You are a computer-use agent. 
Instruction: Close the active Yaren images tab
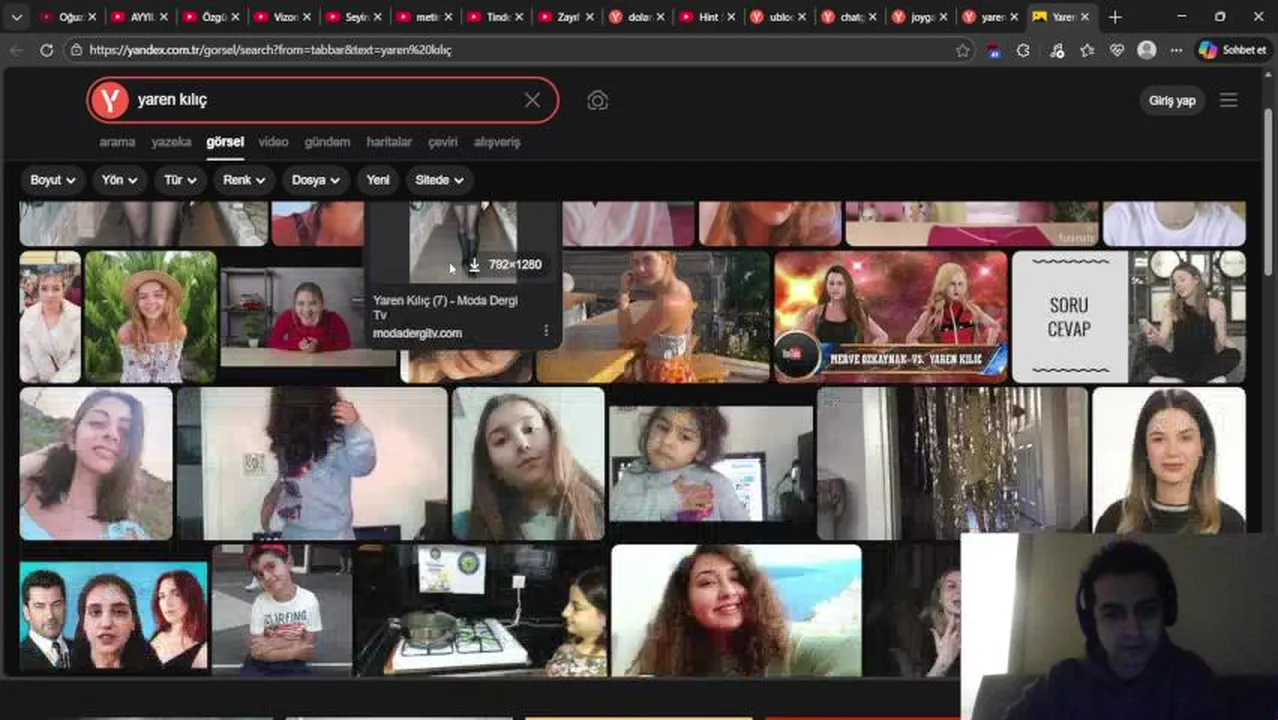1084,17
